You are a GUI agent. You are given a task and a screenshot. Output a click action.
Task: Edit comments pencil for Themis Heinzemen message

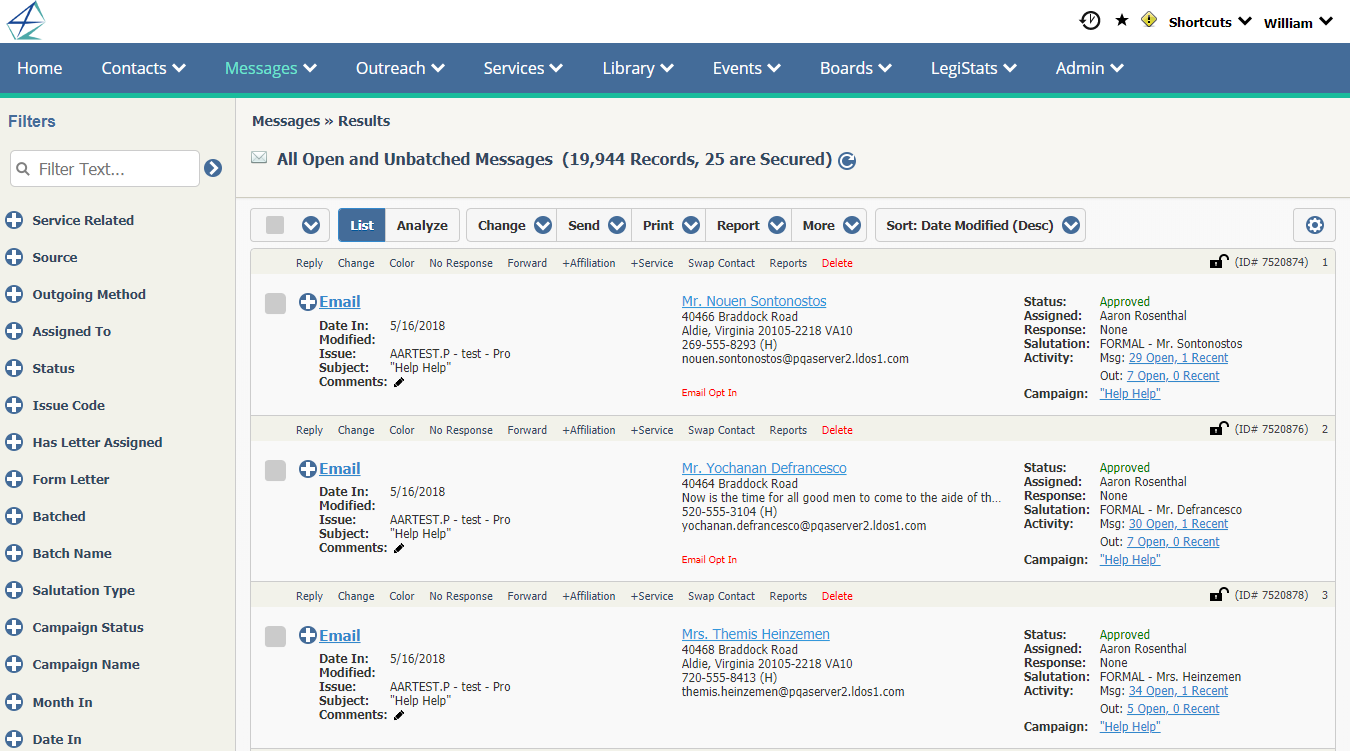[x=399, y=715]
